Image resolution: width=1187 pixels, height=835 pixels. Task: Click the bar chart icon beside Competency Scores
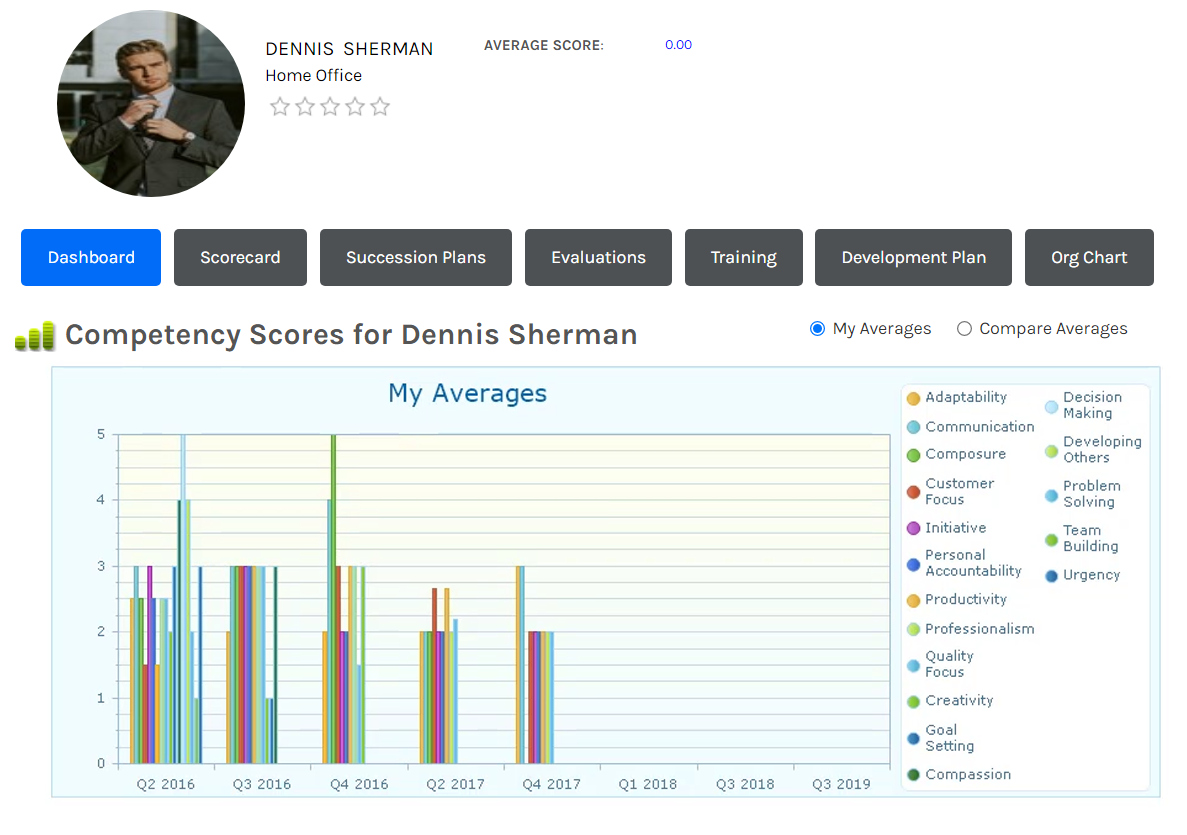pos(35,336)
